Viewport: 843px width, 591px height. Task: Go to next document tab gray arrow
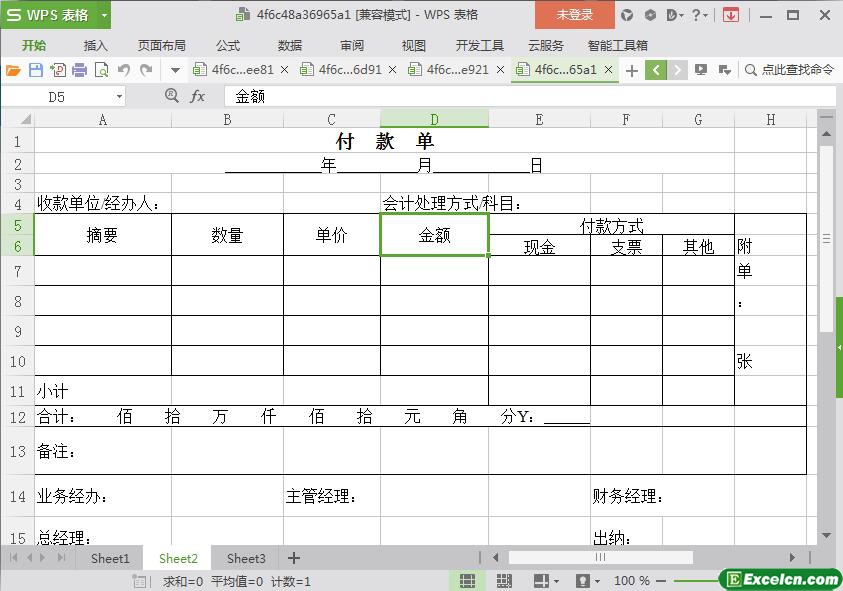coord(677,70)
